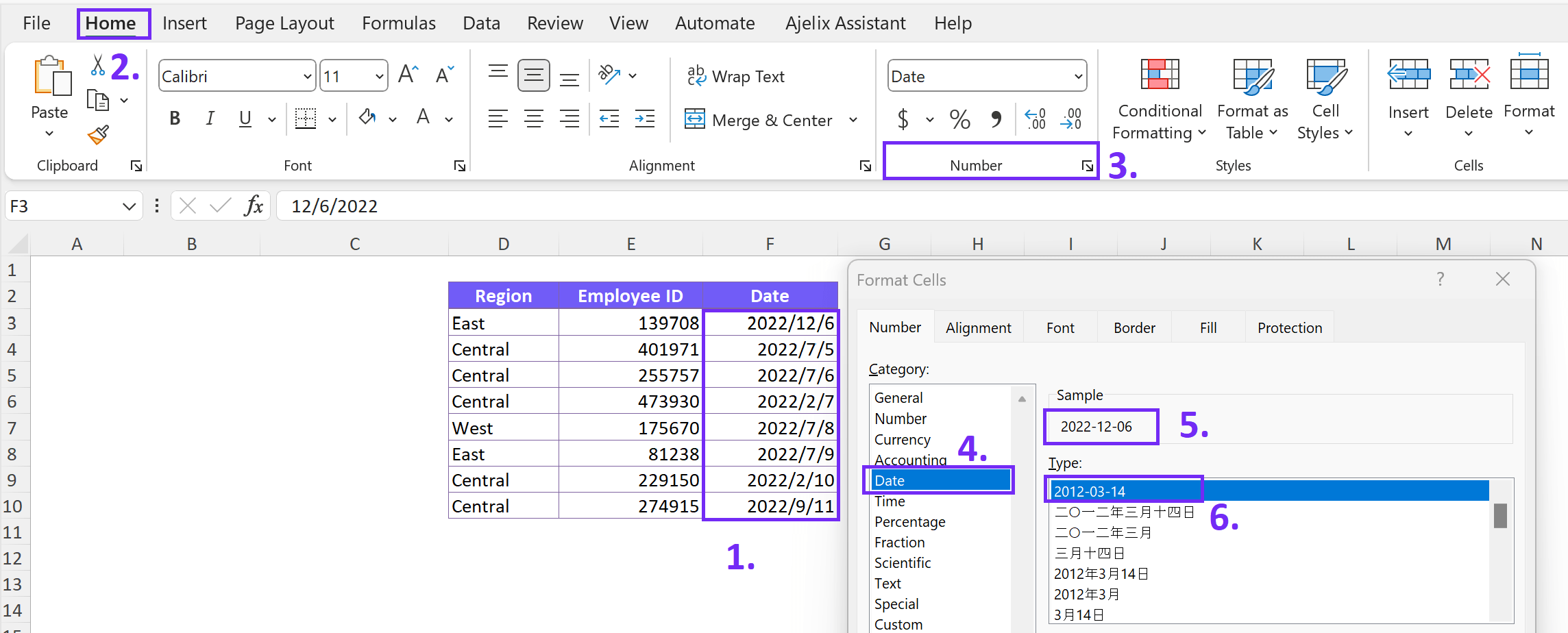Image resolution: width=1568 pixels, height=633 pixels.
Task: Apply Comma Style number format
Action: pos(997,119)
